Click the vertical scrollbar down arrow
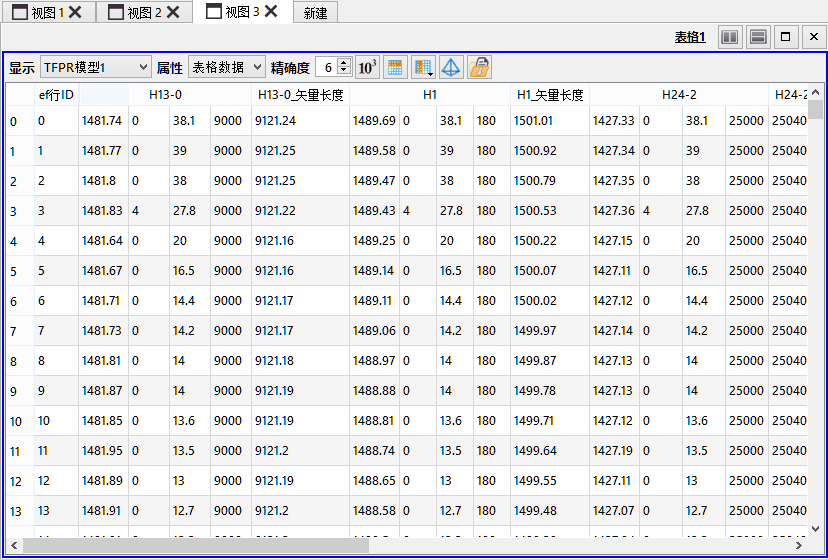Image resolution: width=828 pixels, height=559 pixels. coord(815,528)
